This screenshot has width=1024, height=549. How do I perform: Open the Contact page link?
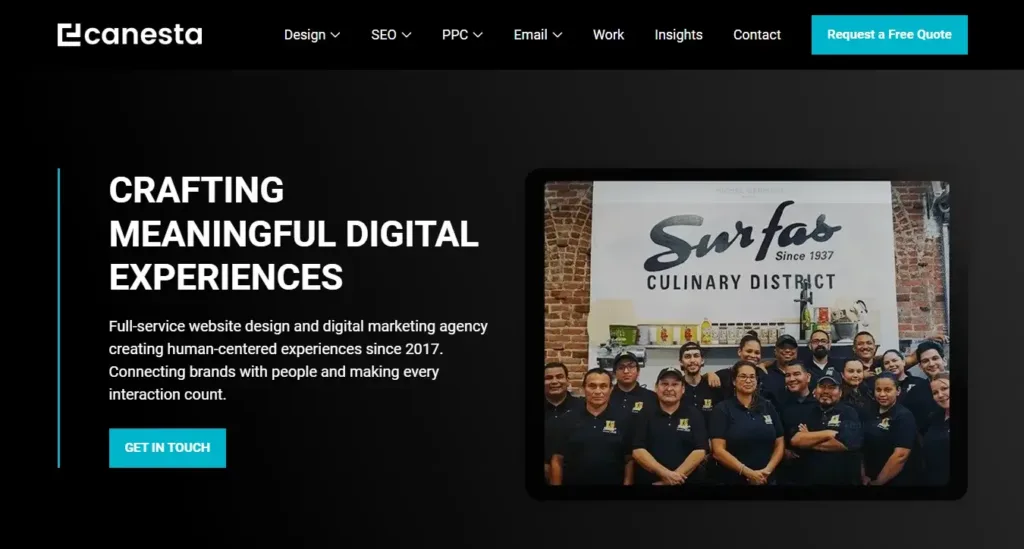(x=757, y=35)
